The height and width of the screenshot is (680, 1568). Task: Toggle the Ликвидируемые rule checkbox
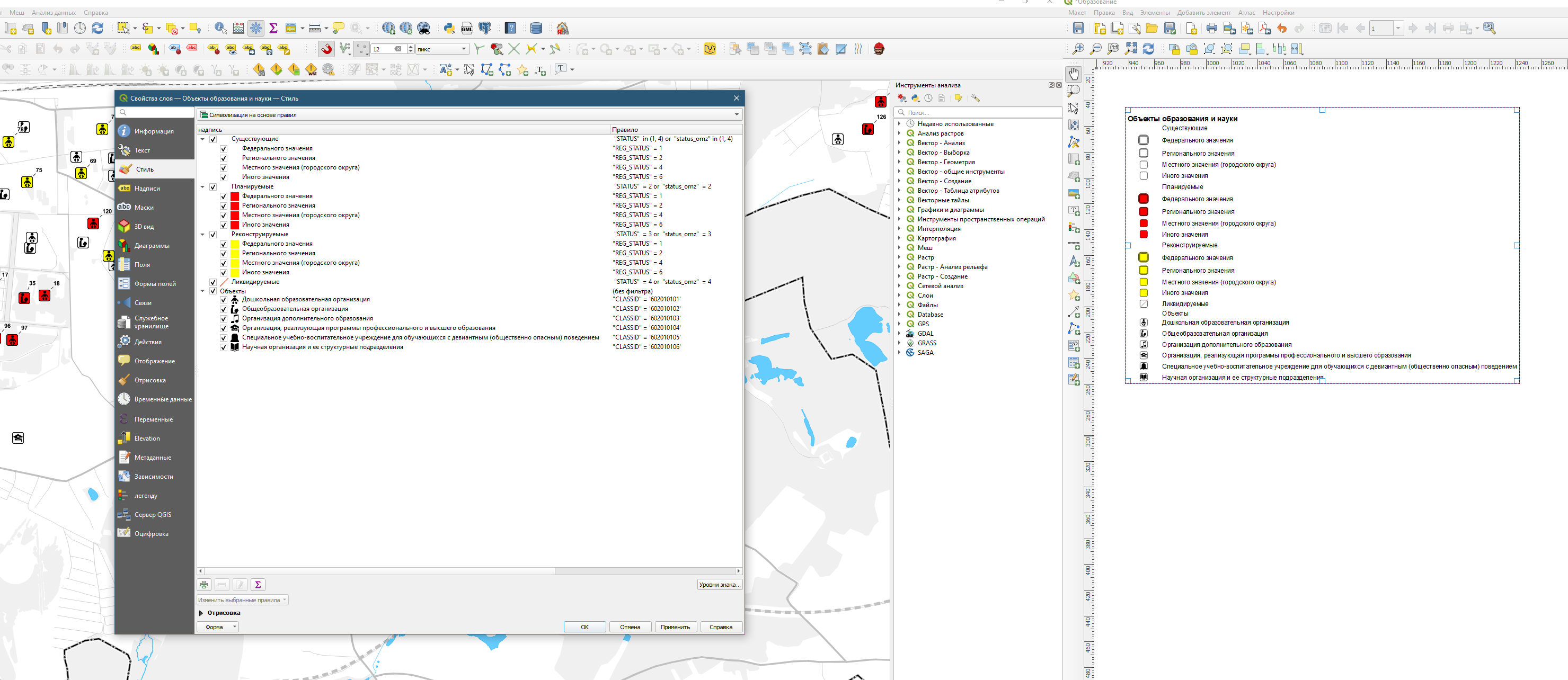pos(213,282)
